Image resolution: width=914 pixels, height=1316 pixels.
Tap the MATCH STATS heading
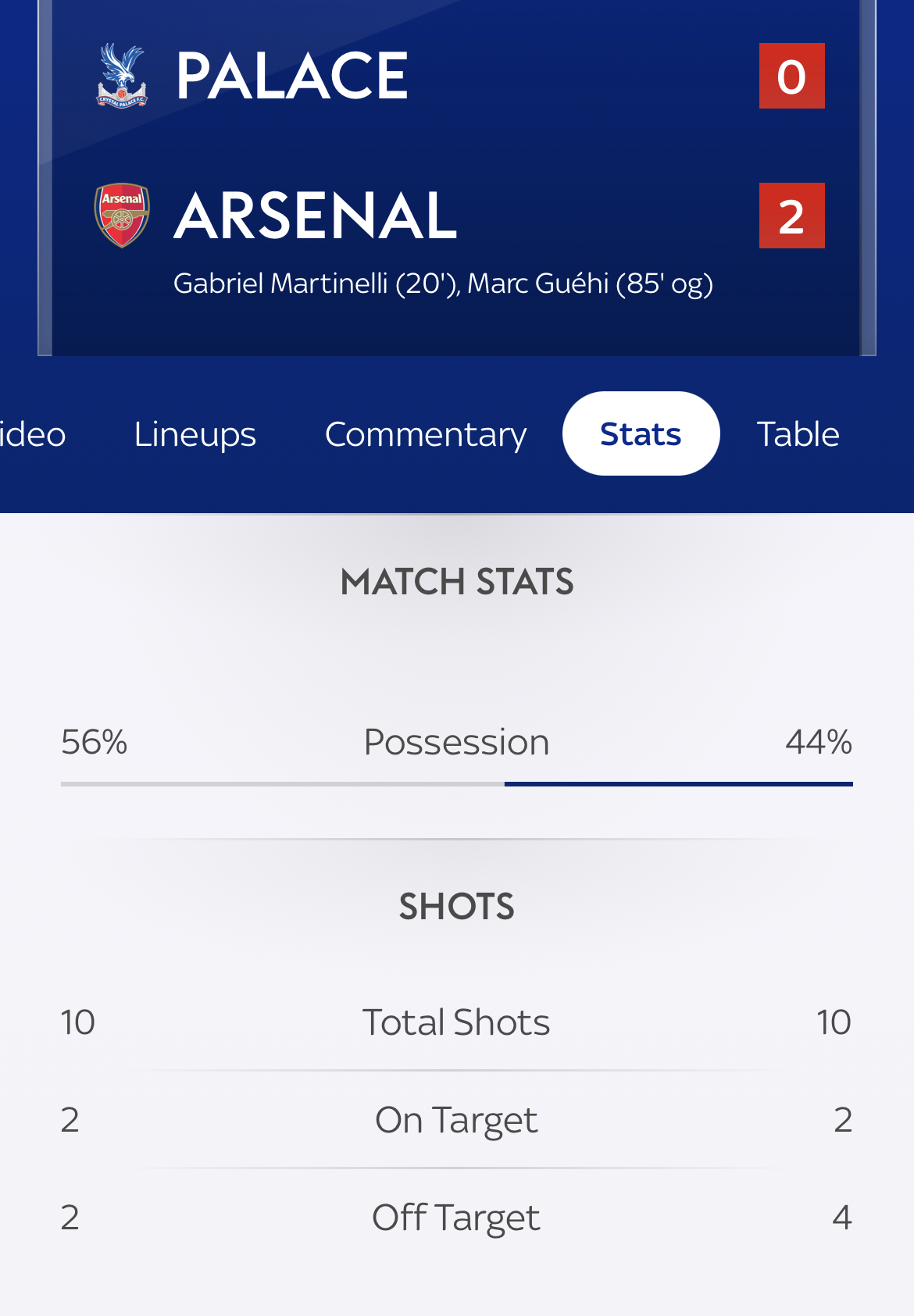click(457, 582)
